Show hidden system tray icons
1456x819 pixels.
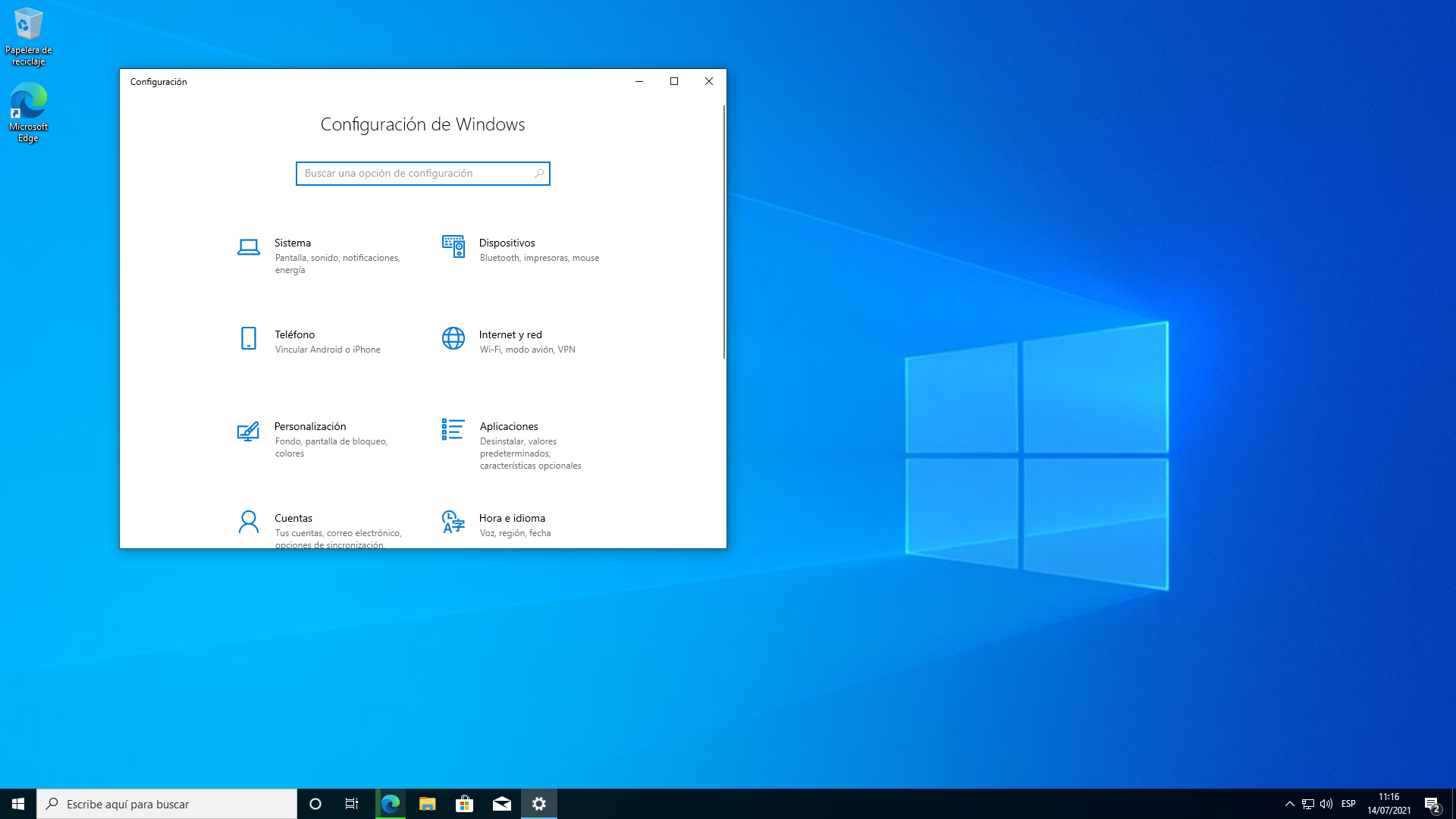[x=1289, y=804]
